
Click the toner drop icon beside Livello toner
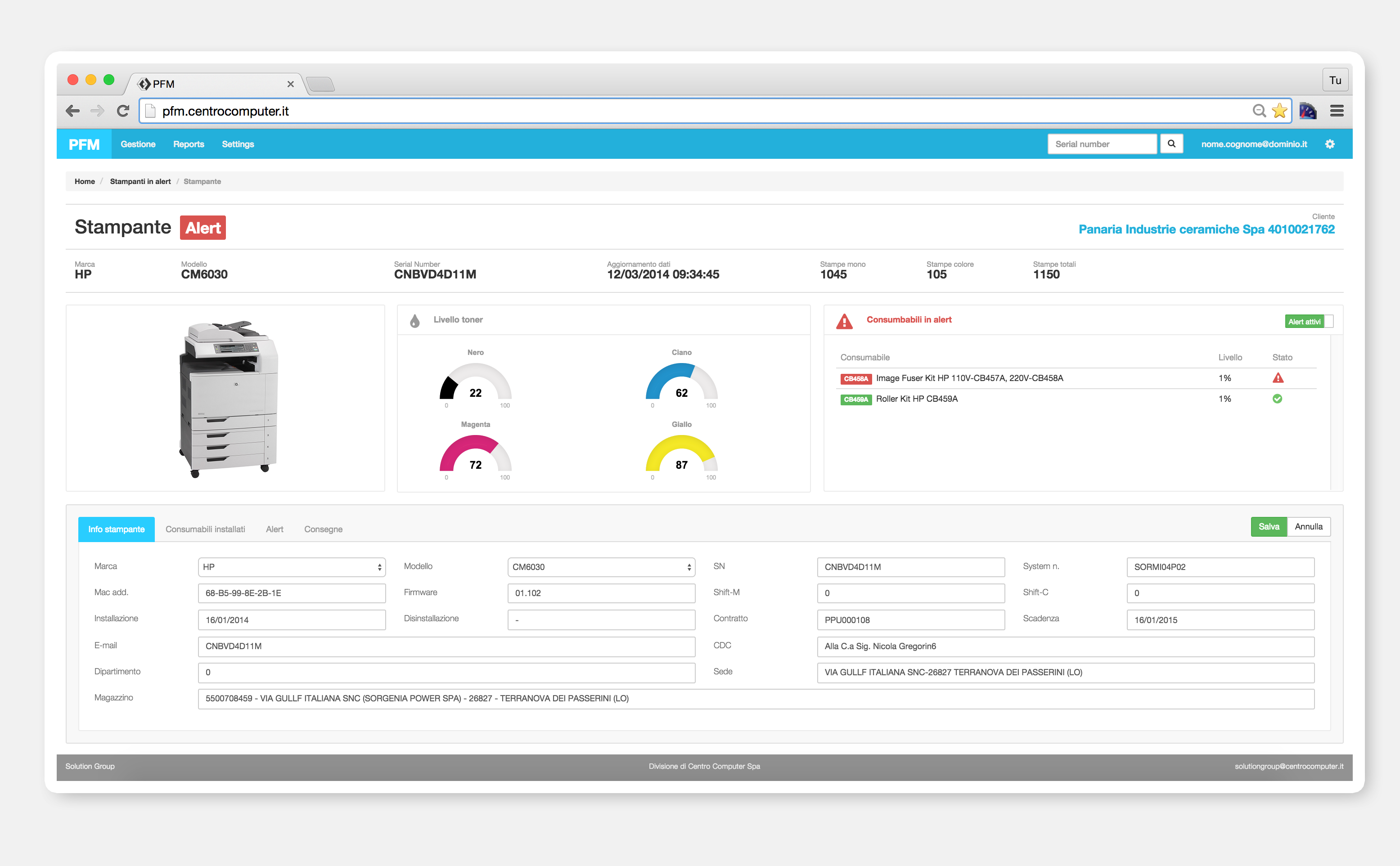pos(415,321)
